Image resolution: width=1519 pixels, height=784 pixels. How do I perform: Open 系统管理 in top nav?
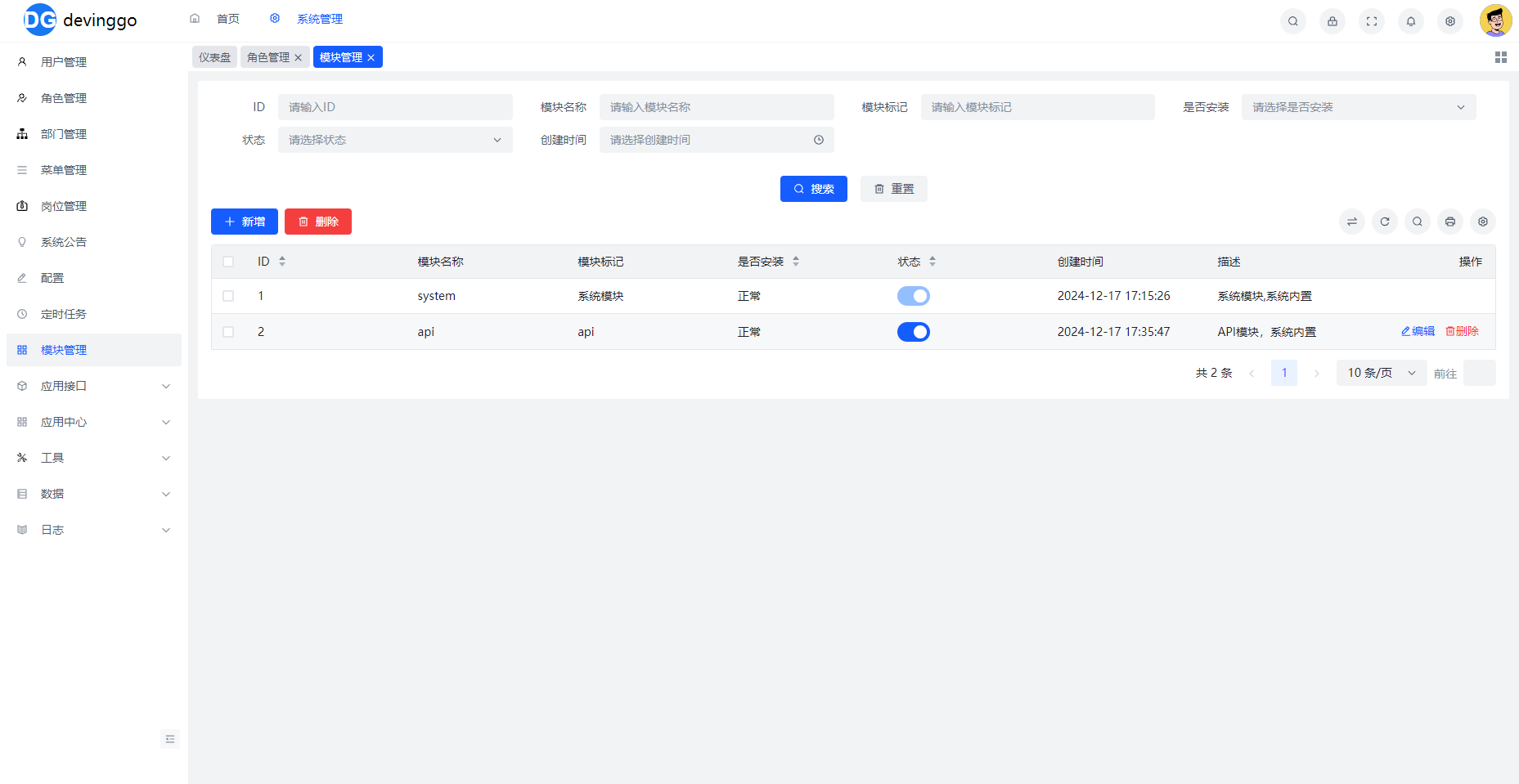tap(307, 19)
